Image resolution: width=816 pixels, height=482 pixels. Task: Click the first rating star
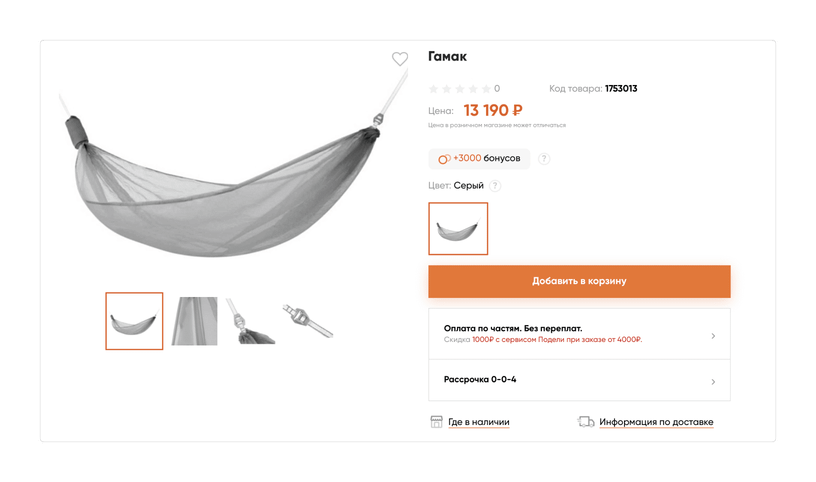pyautogui.click(x=433, y=89)
